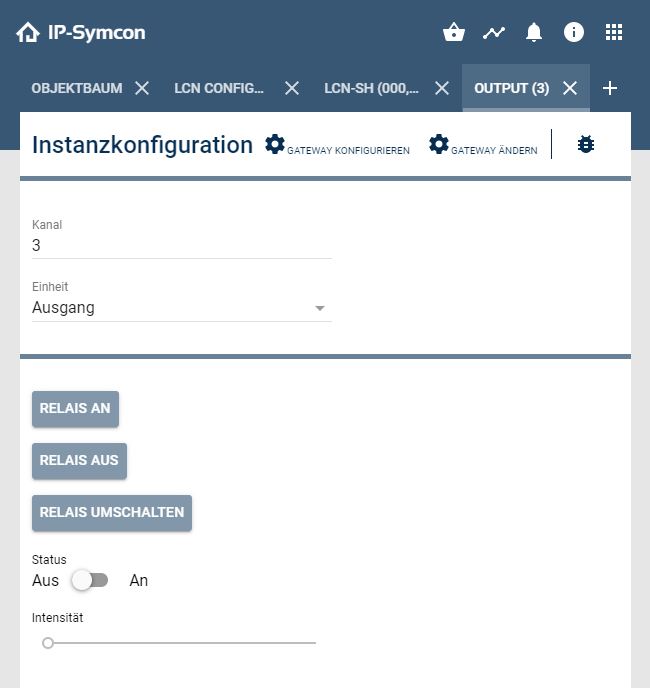Open the apps grid menu icon
The image size is (650, 688).
tap(614, 33)
